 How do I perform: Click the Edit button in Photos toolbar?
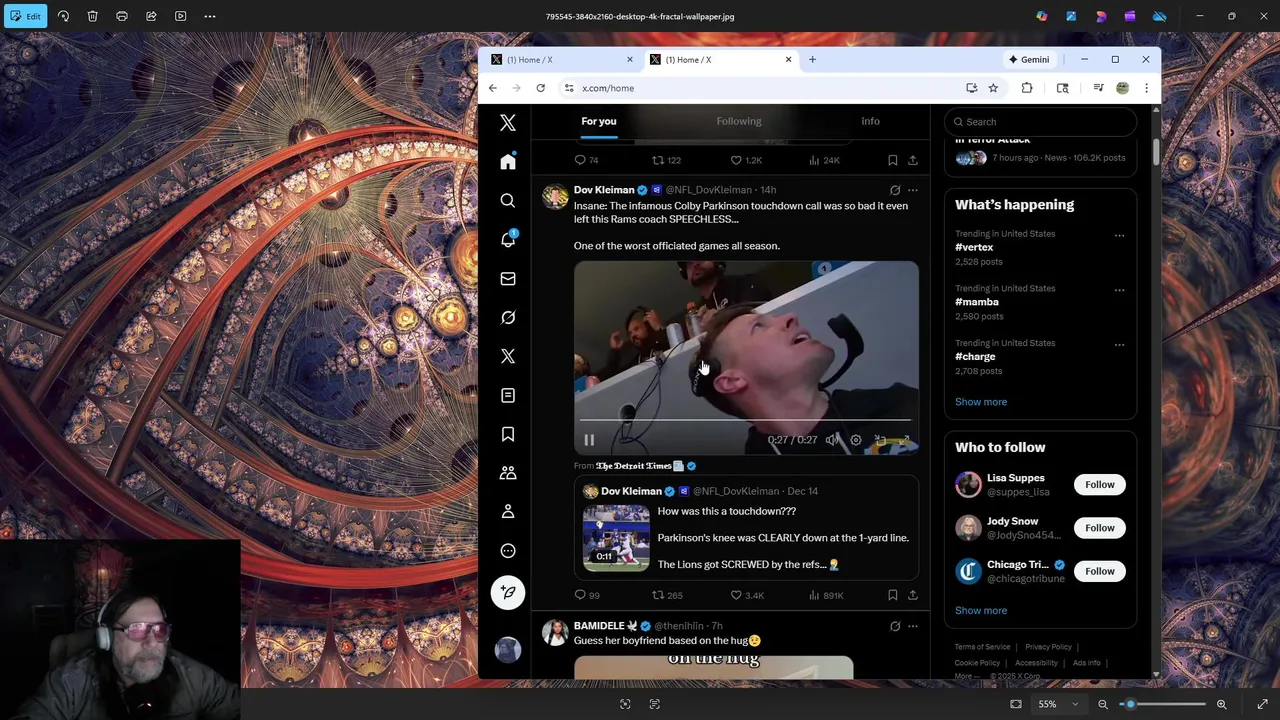[x=24, y=16]
